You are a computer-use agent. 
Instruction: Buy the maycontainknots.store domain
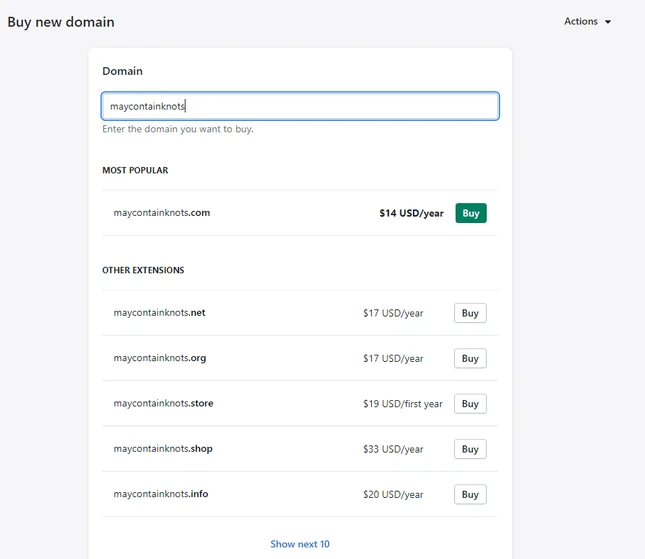coord(470,404)
